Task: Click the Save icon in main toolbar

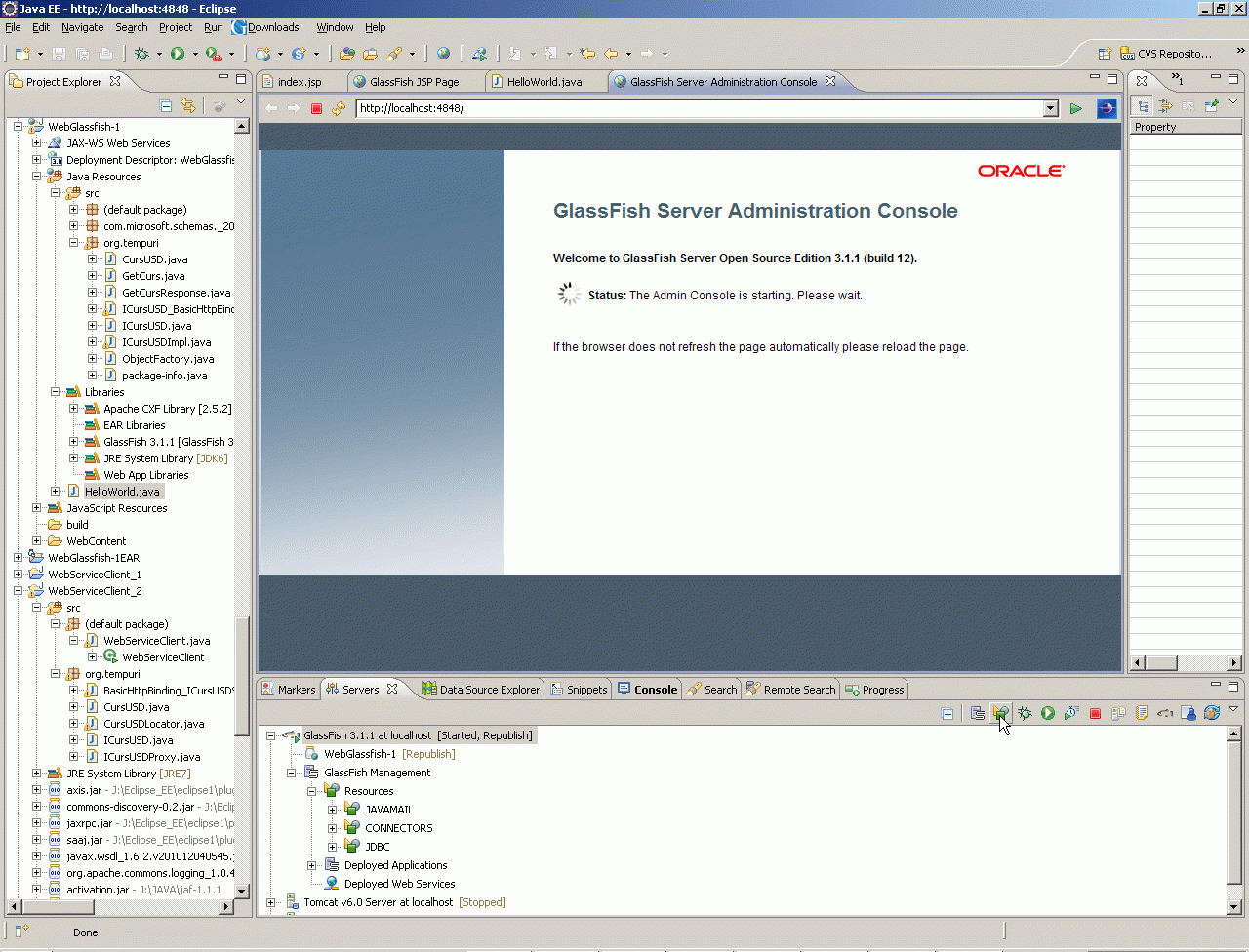Action: tap(59, 54)
